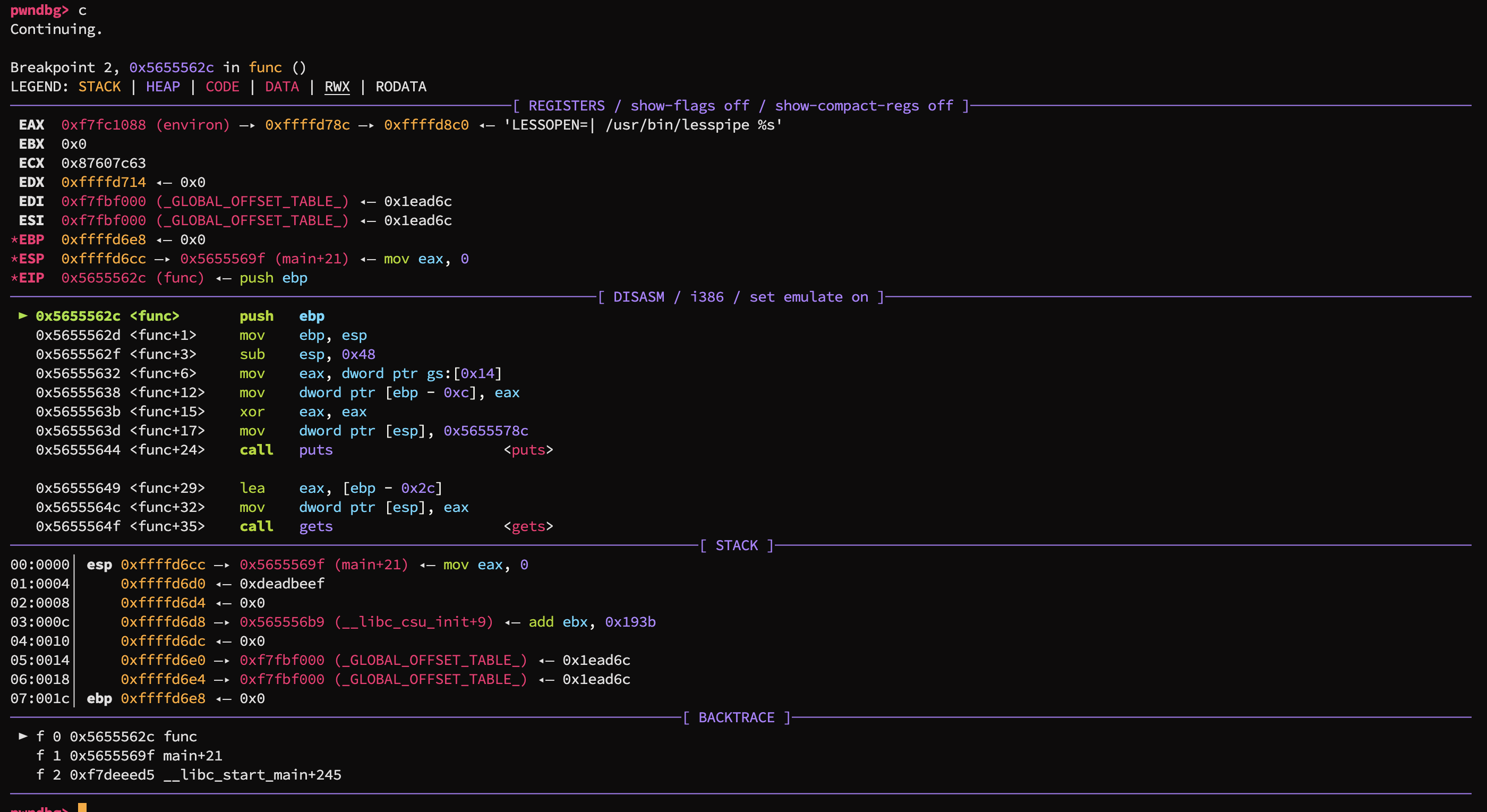The height and width of the screenshot is (812, 1487).
Task: Click the cursor at bottom pwndbg prompt
Action: (82, 807)
